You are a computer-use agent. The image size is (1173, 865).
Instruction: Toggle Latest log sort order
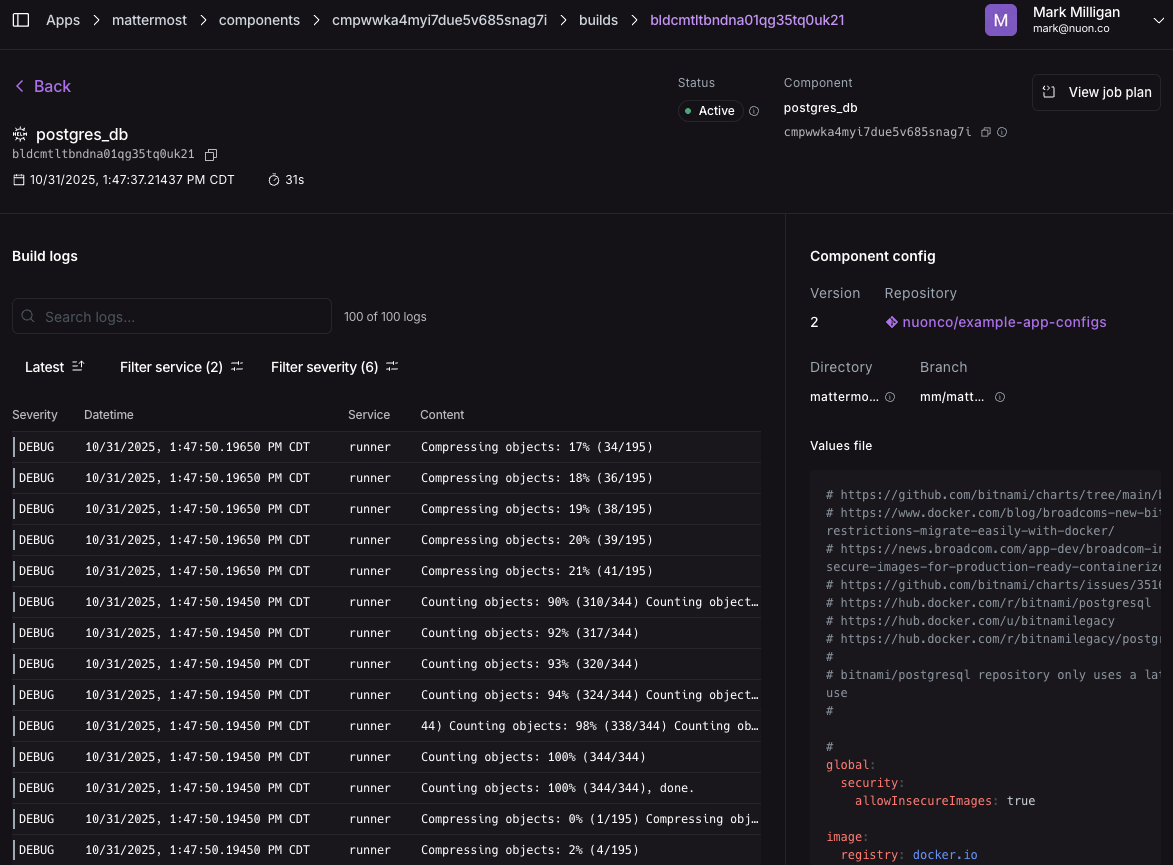55,367
